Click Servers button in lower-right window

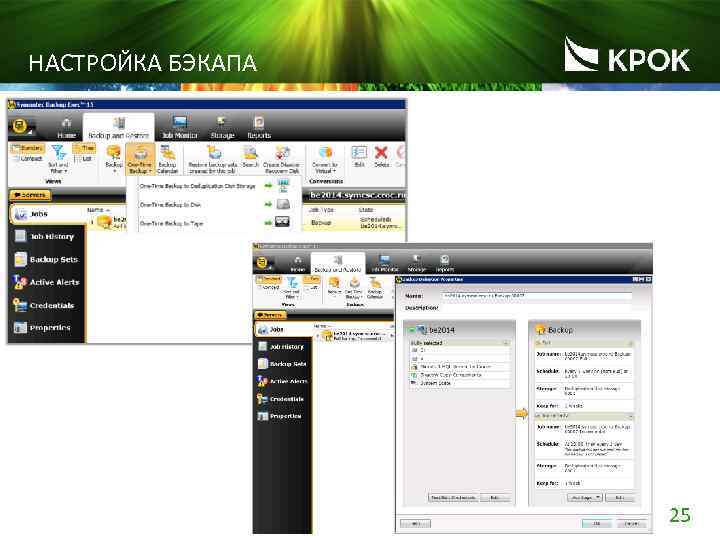270,315
